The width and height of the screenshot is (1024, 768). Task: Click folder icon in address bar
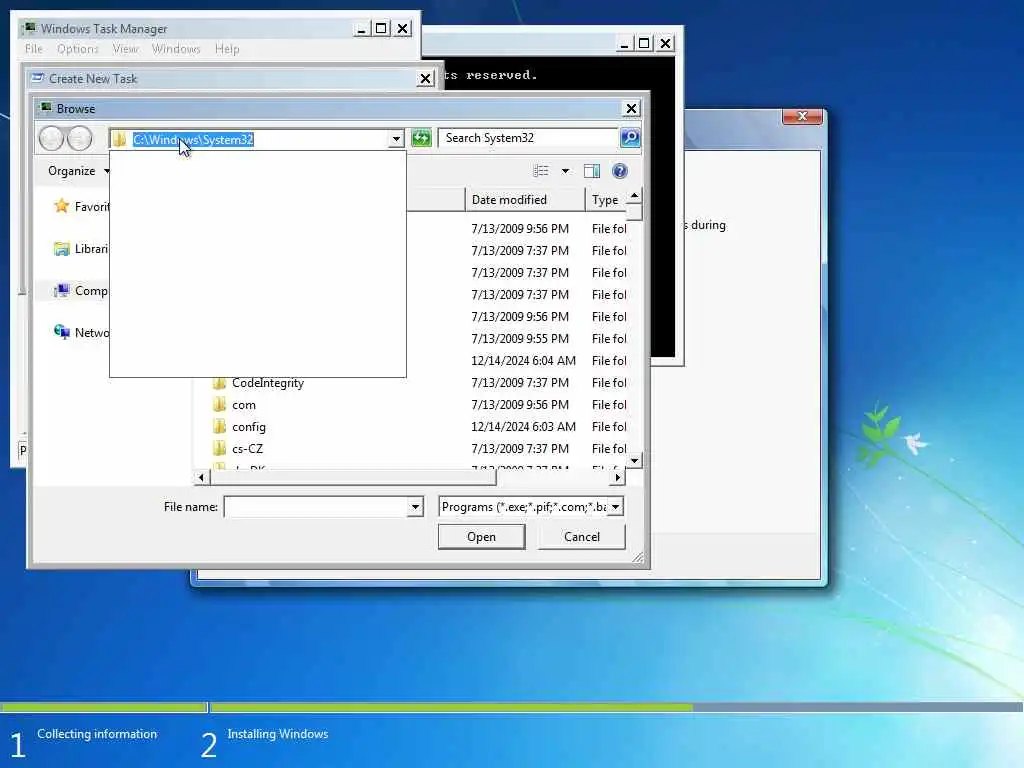(119, 139)
